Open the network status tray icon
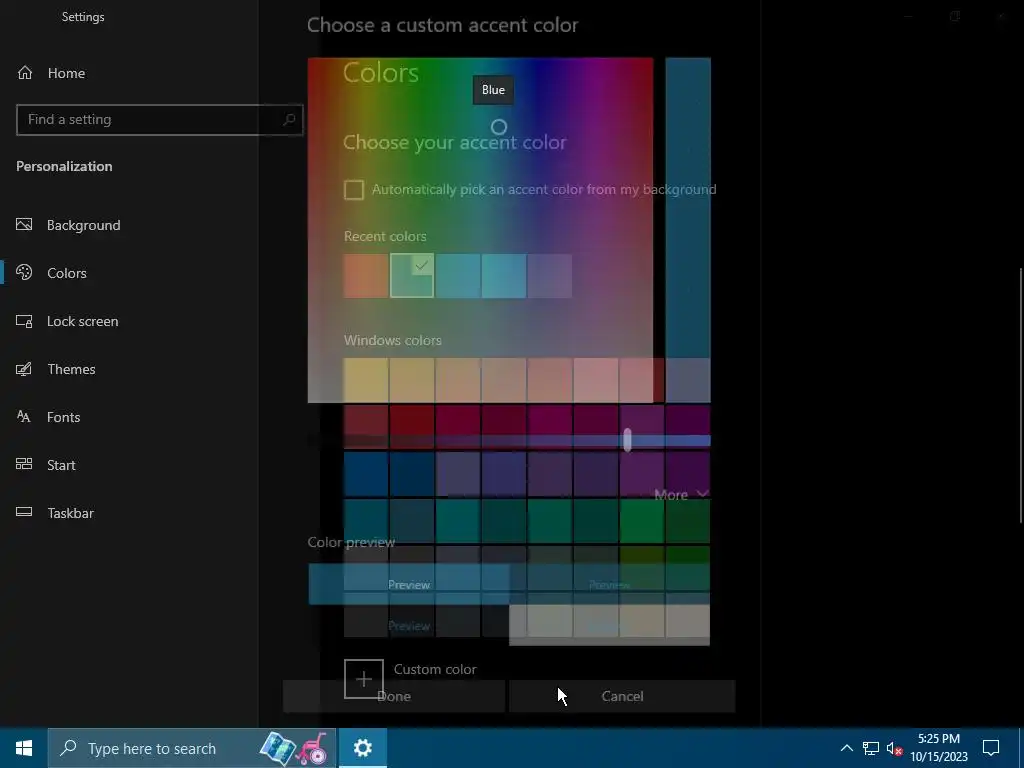 click(x=871, y=748)
